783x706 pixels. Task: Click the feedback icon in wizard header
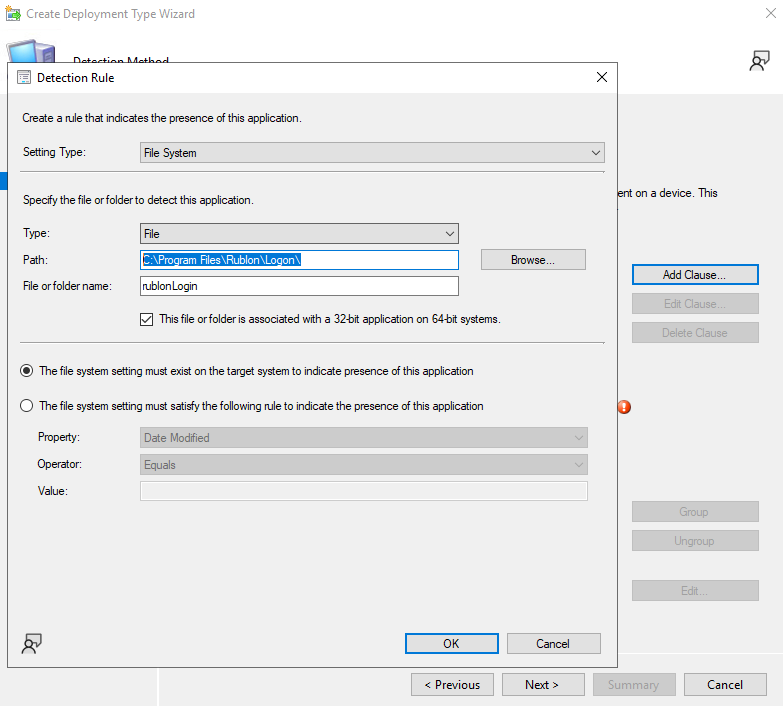(x=759, y=61)
